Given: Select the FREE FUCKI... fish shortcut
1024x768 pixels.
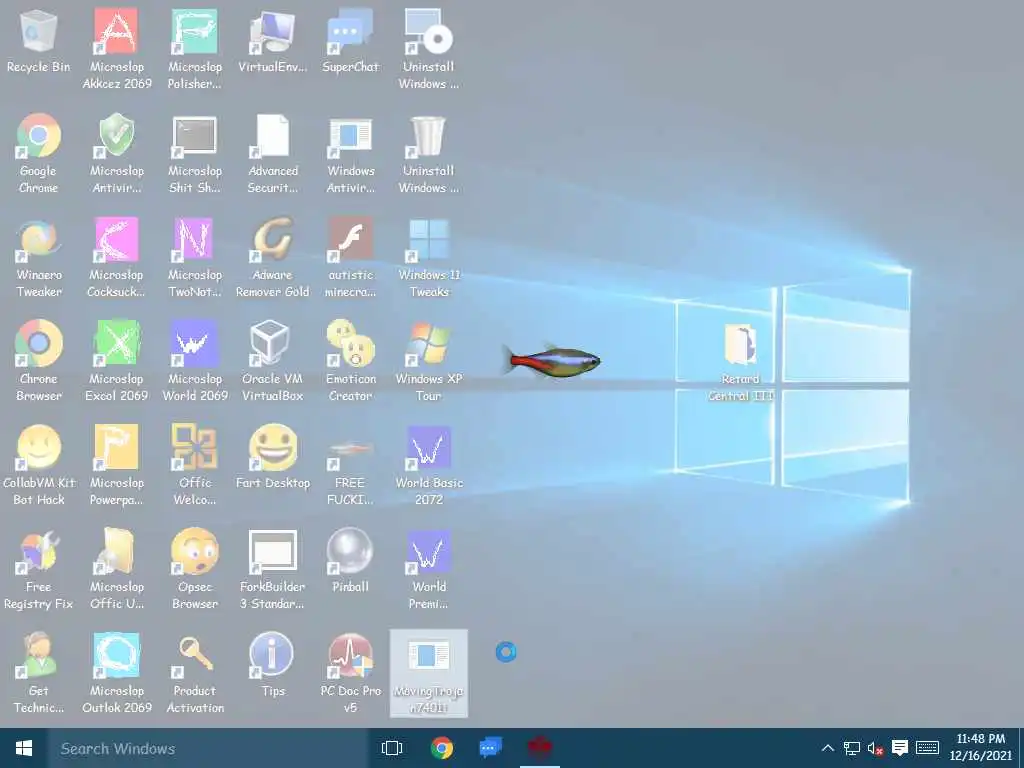Looking at the screenshot, I should click(351, 465).
